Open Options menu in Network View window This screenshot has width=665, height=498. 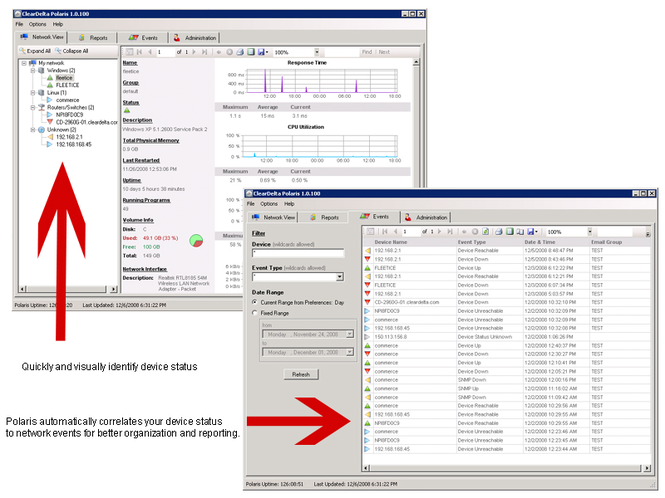[37, 24]
